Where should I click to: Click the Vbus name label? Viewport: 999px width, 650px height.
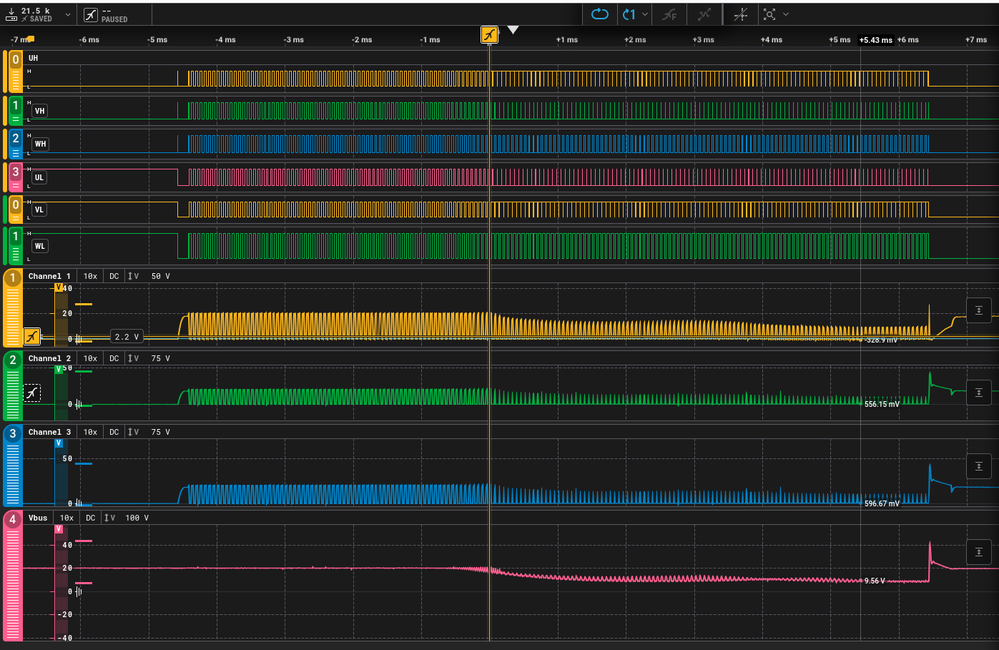pos(38,517)
